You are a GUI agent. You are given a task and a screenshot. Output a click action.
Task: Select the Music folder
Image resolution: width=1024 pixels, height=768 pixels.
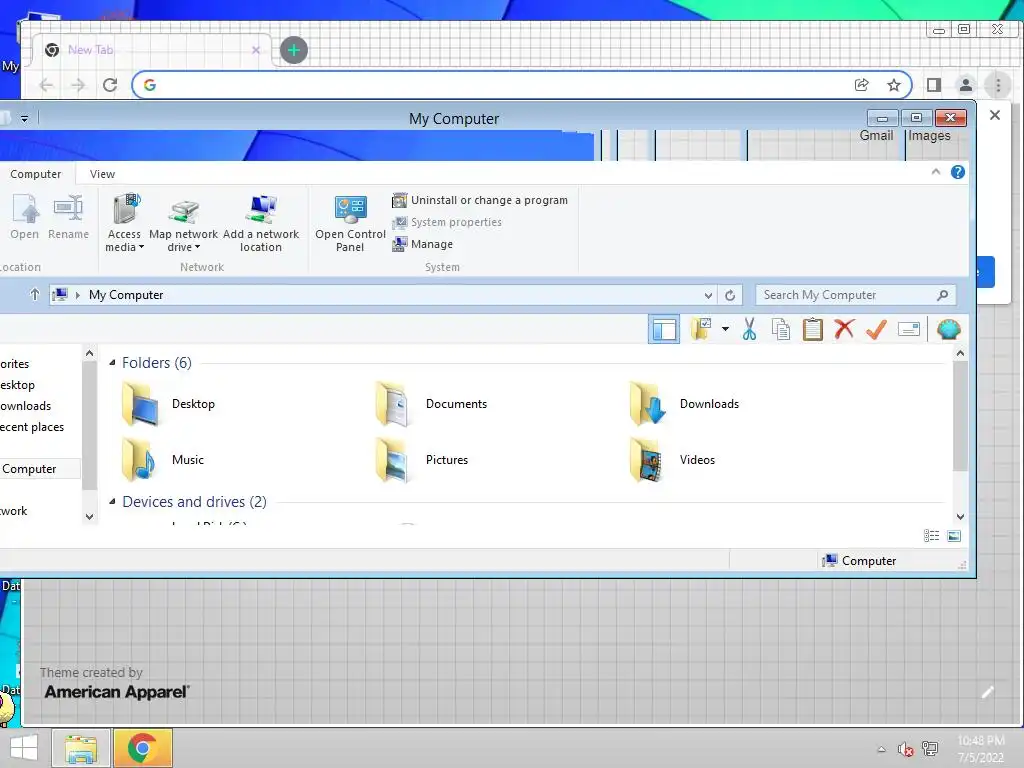(x=163, y=460)
